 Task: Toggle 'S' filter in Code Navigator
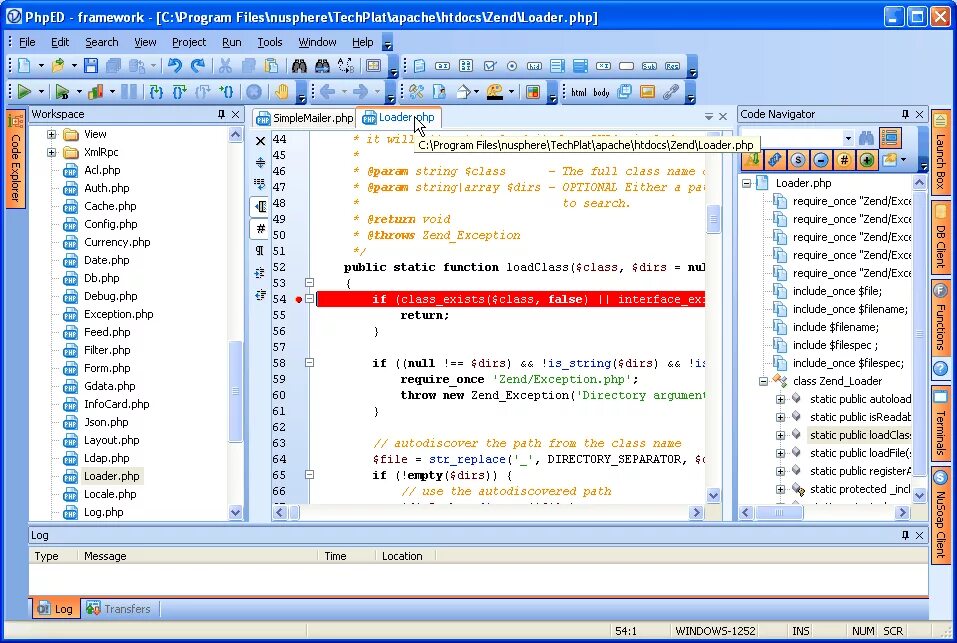pos(798,160)
